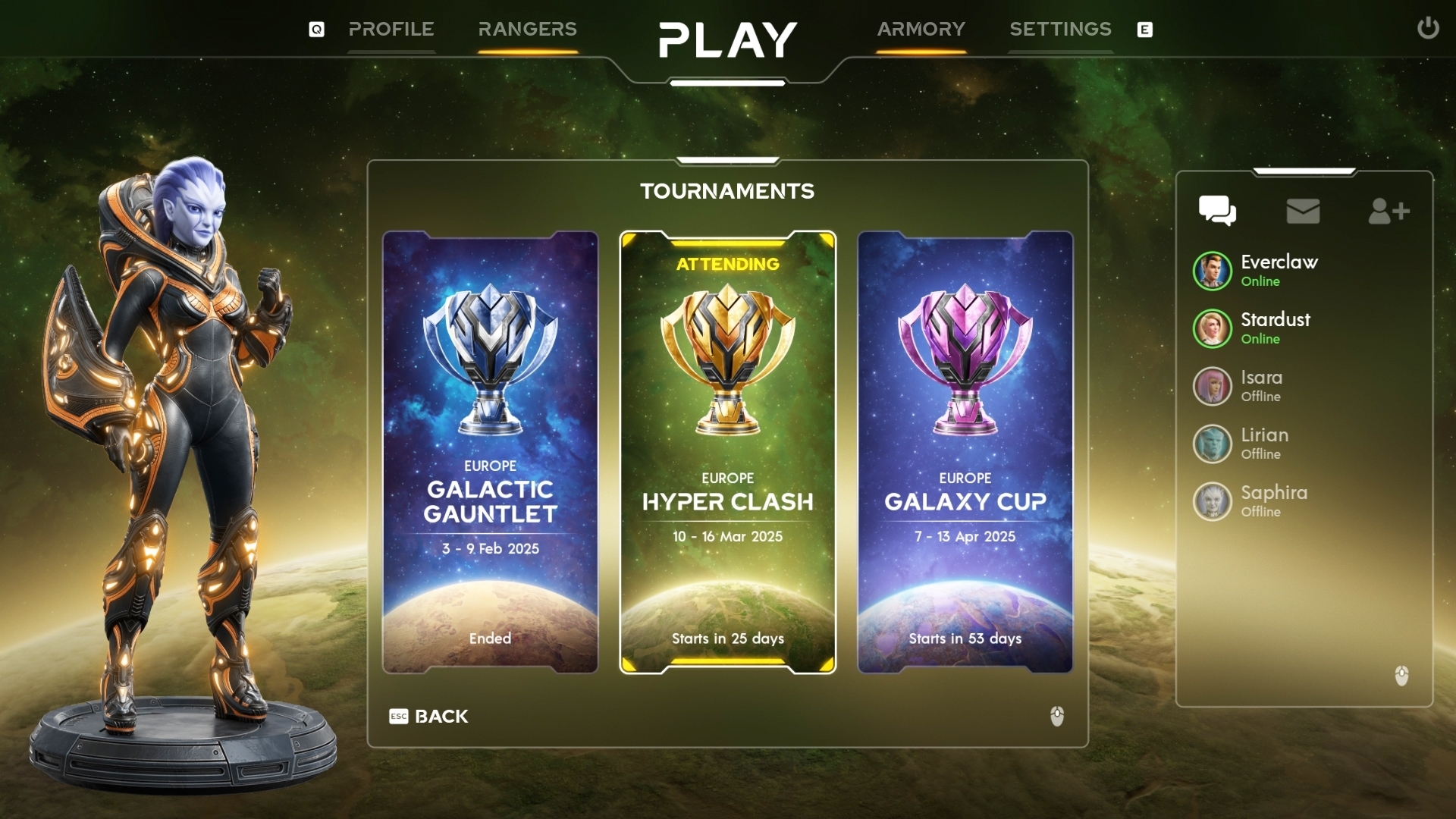
Task: Click the add friend icon
Action: point(1389,211)
